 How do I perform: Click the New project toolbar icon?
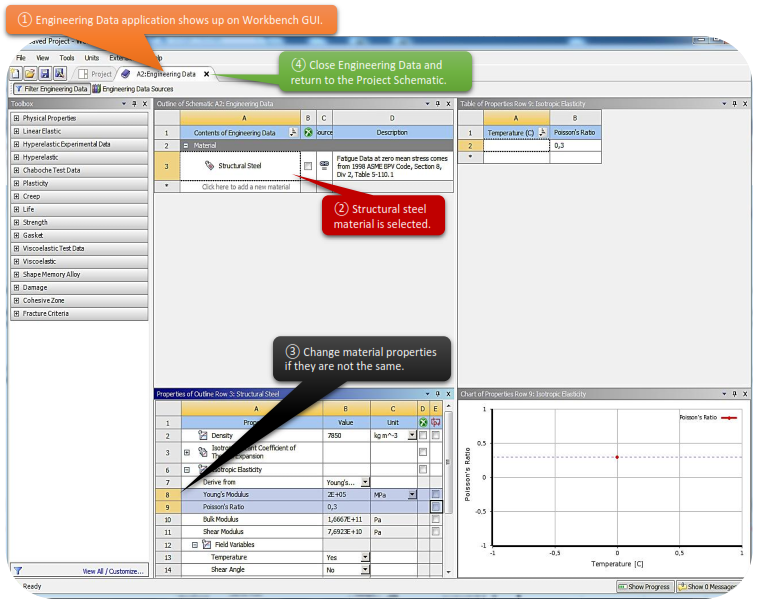pyautogui.click(x=17, y=74)
